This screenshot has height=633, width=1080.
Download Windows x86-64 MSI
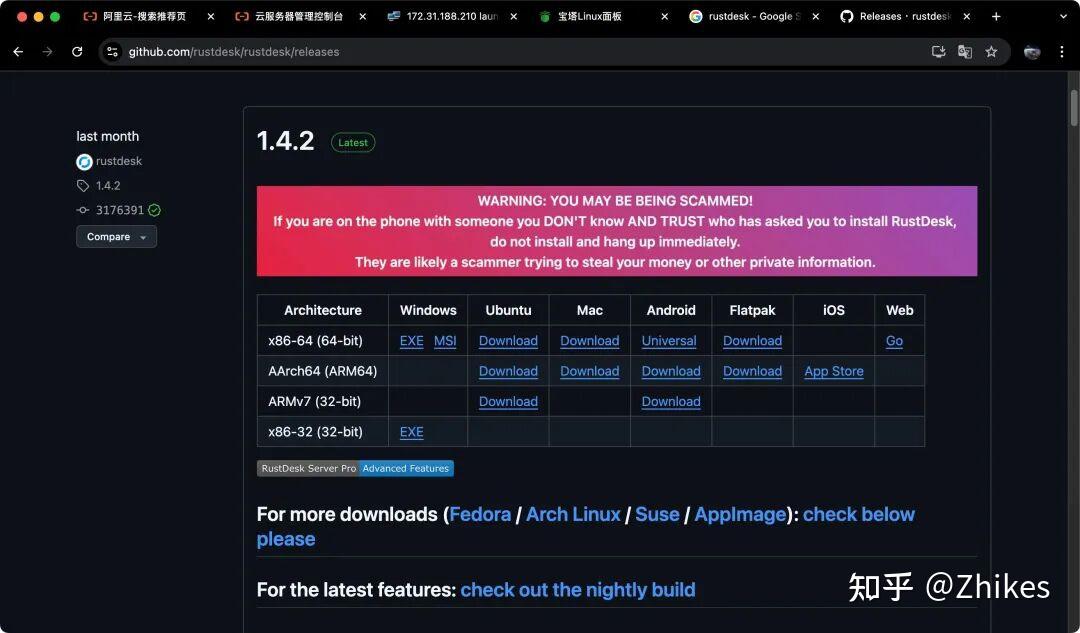click(x=445, y=341)
